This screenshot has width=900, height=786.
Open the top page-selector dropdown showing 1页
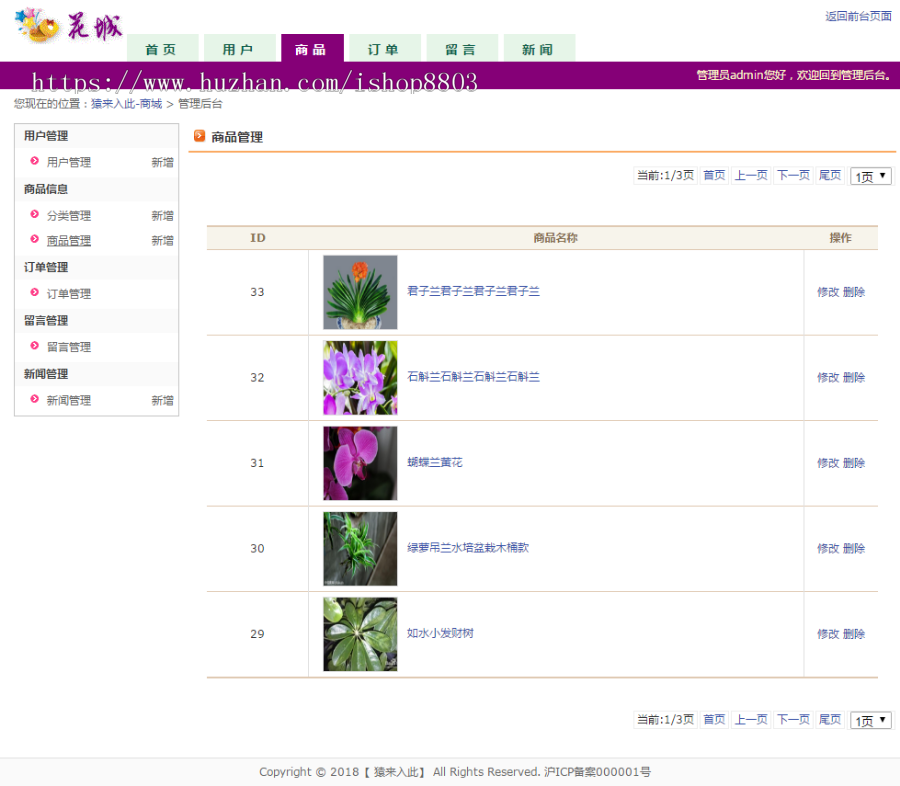click(869, 175)
